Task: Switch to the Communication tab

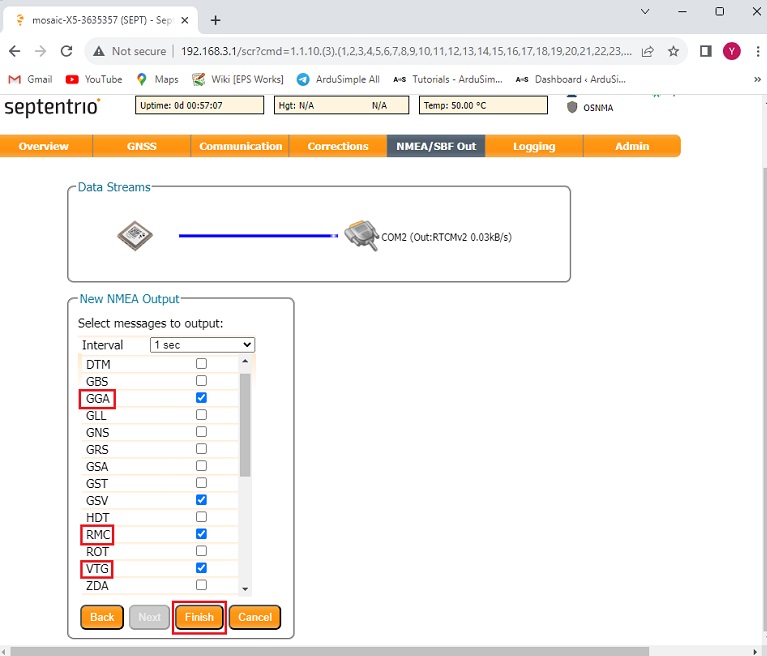Action: (240, 146)
